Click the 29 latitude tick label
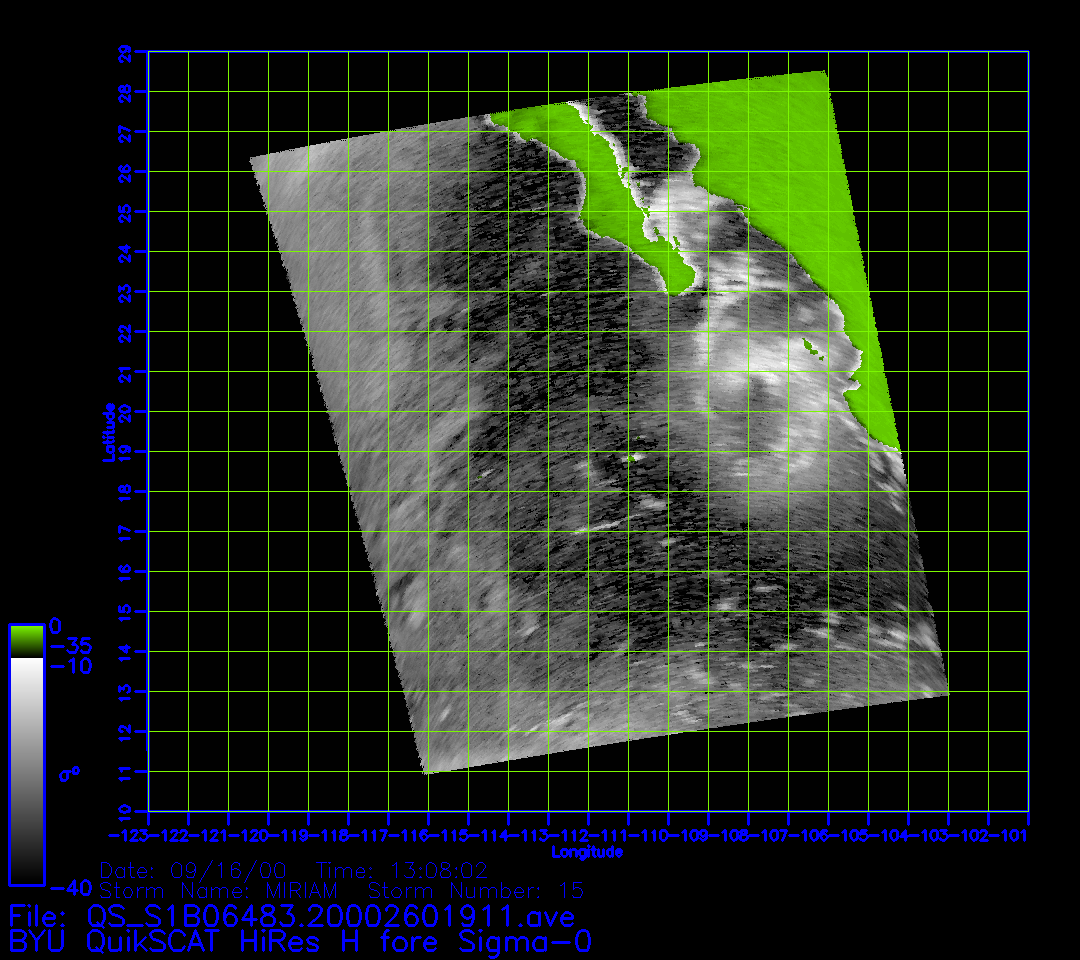1080x960 pixels. pyautogui.click(x=125, y=52)
